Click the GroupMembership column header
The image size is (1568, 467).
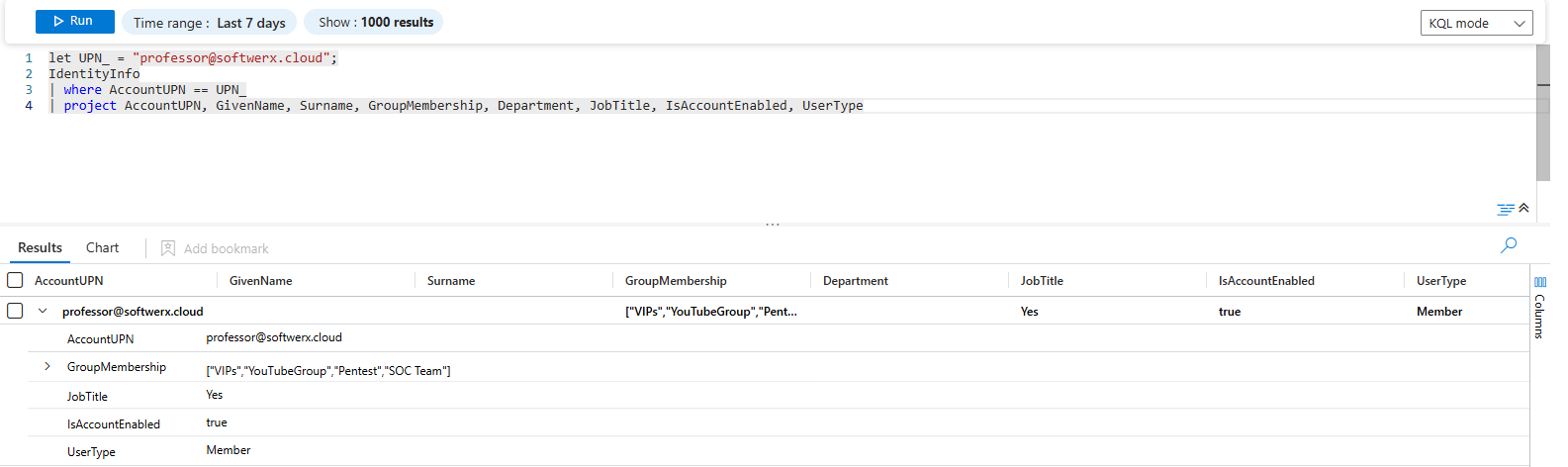point(676,281)
